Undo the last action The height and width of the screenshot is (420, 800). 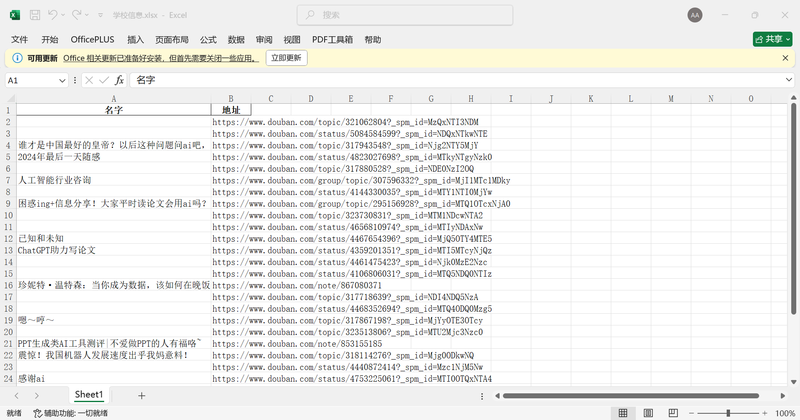click(53, 15)
